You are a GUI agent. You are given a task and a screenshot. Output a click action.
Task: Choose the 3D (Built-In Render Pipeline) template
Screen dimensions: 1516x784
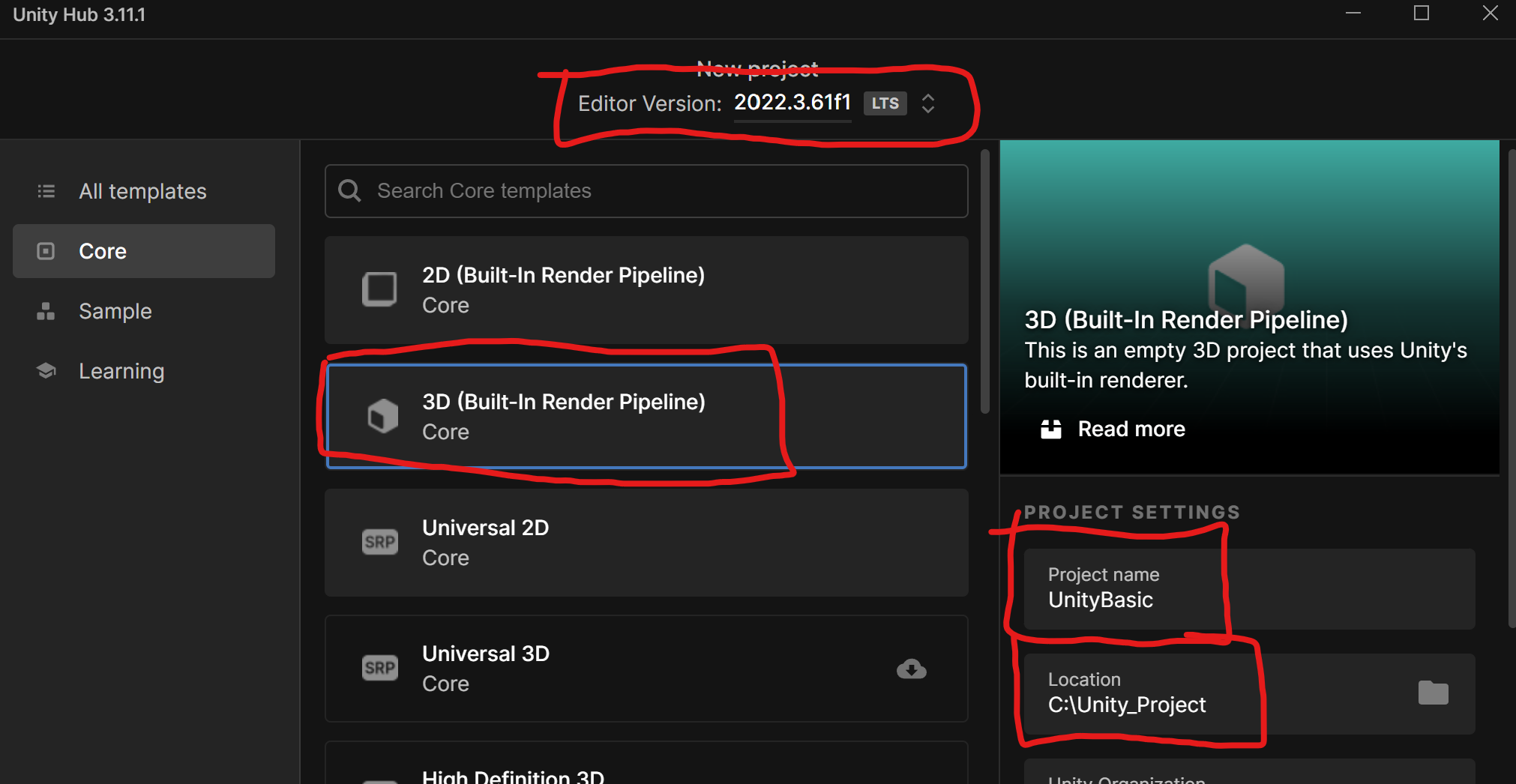click(x=646, y=417)
